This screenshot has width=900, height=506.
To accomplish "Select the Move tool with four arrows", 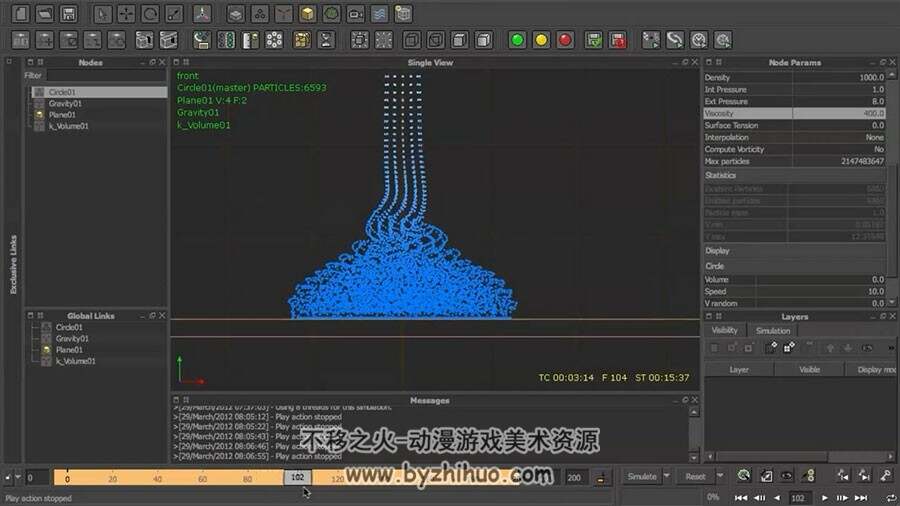I will pyautogui.click(x=126, y=13).
